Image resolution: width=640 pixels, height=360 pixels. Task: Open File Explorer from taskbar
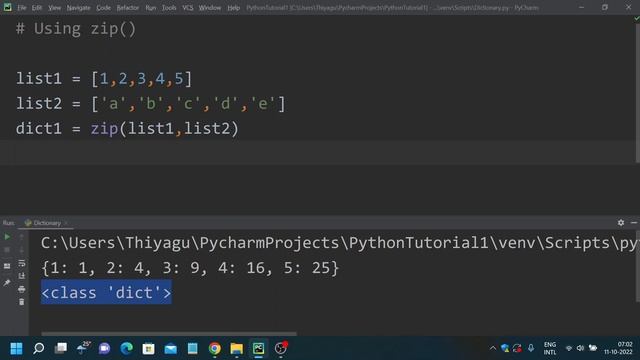pyautogui.click(x=237, y=348)
